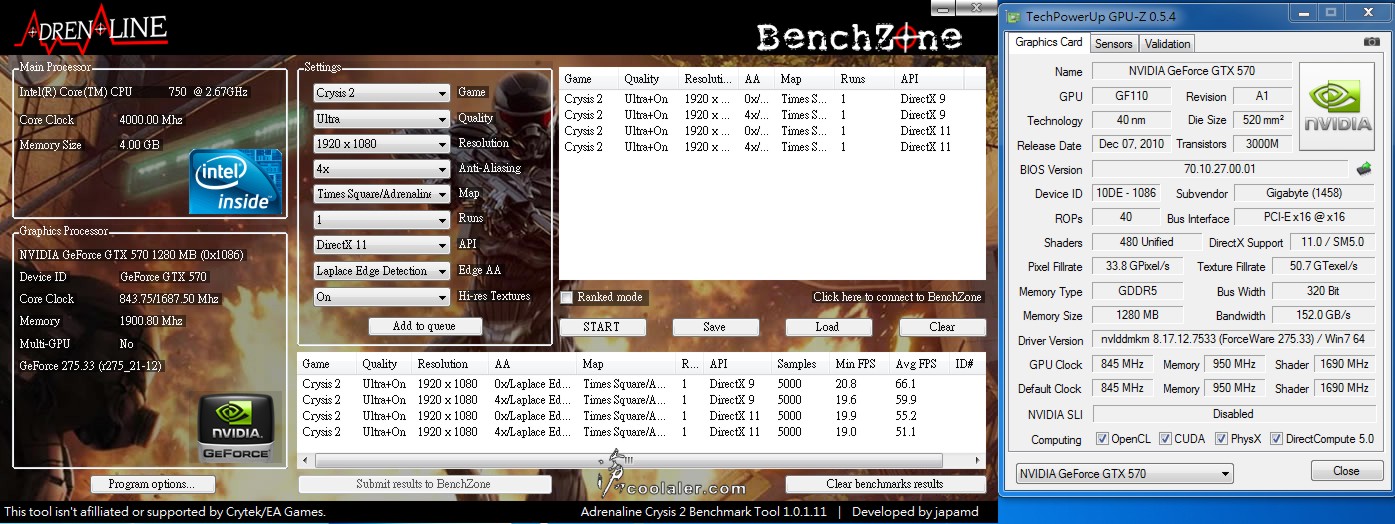
Task: Switch to the Validation tab
Action: pos(1167,44)
